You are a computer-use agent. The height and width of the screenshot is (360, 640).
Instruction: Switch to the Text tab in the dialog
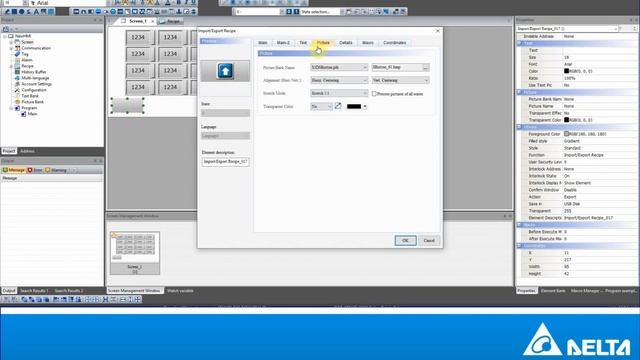303,42
